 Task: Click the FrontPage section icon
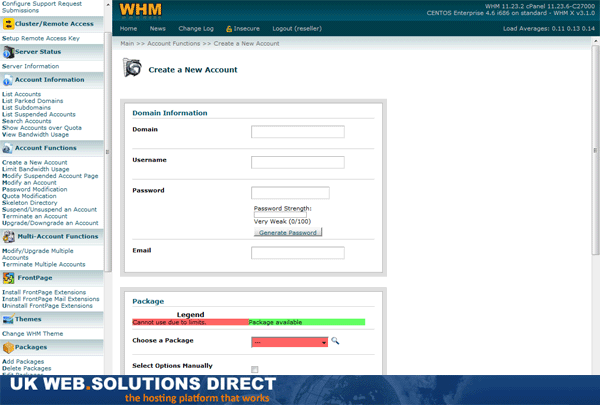point(8,278)
